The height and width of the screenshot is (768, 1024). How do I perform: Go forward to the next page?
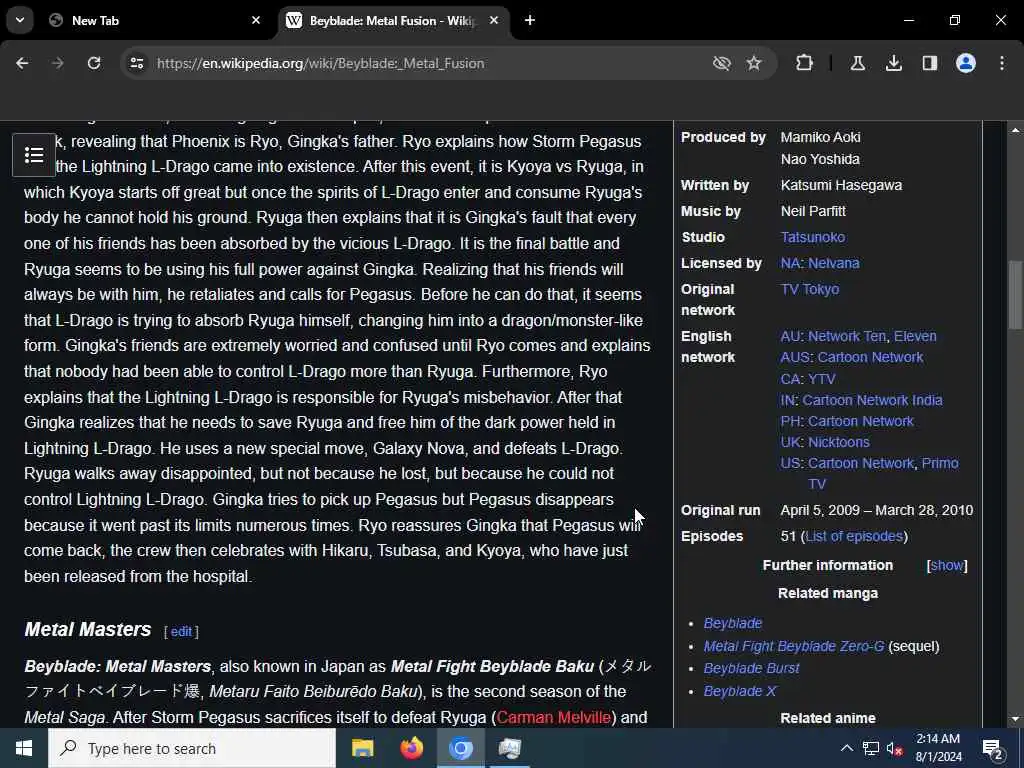[58, 63]
